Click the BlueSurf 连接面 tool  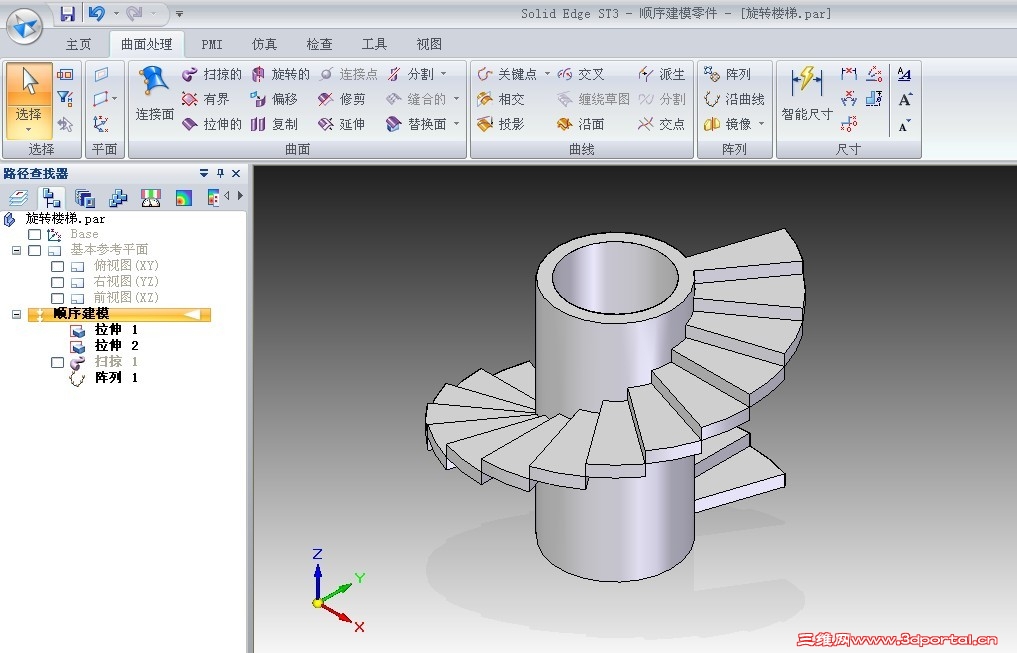(x=154, y=94)
